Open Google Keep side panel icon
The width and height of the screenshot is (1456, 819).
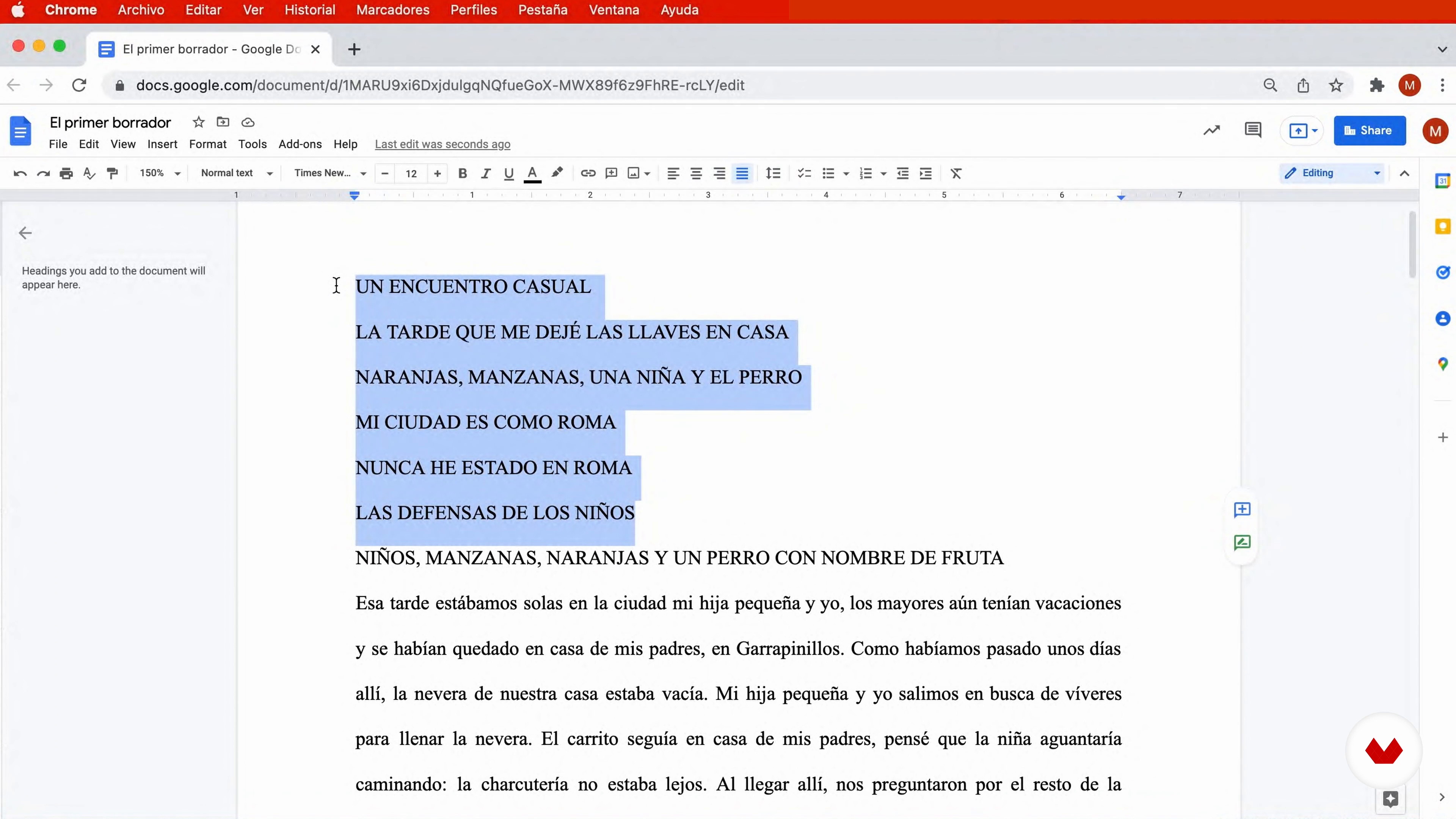pyautogui.click(x=1442, y=227)
